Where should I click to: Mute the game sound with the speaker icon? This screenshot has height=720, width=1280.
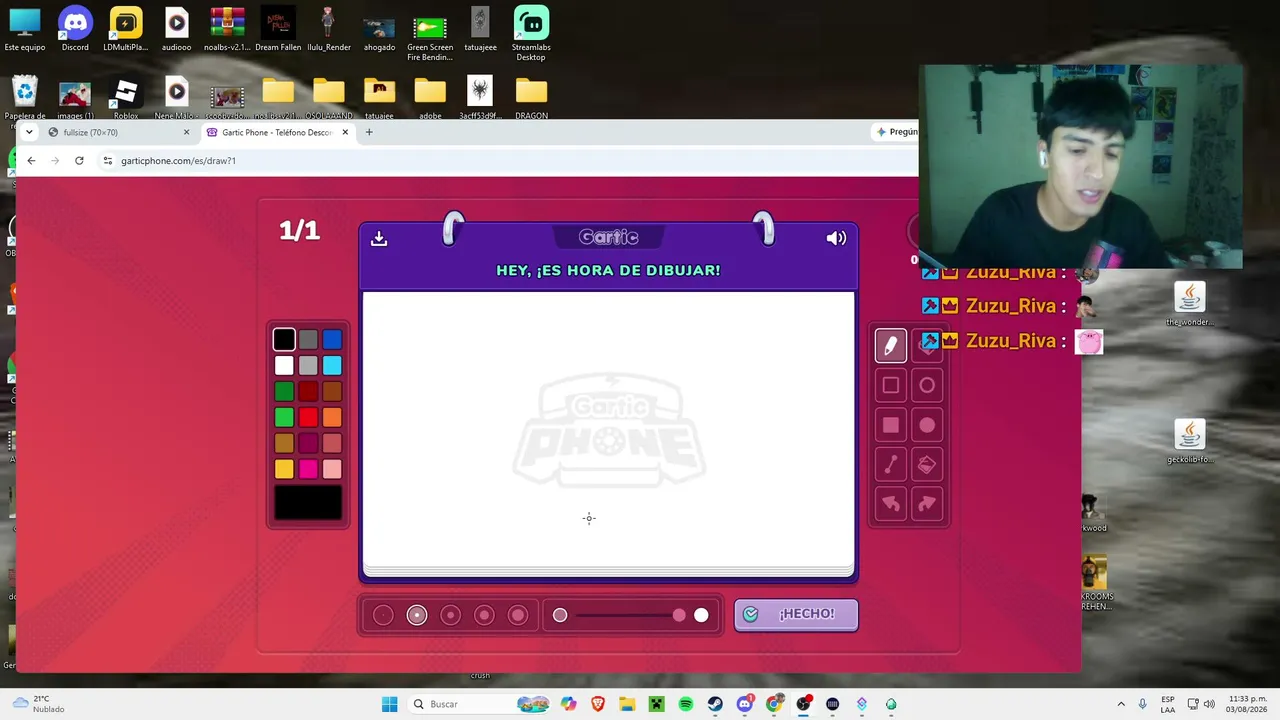[836, 238]
